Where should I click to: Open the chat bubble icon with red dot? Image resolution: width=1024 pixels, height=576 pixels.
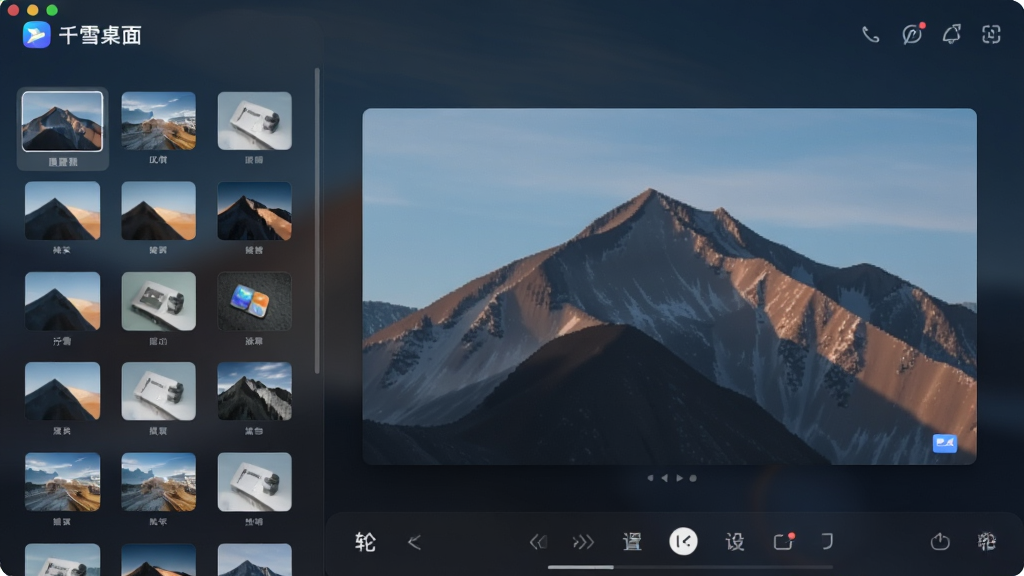click(x=912, y=34)
